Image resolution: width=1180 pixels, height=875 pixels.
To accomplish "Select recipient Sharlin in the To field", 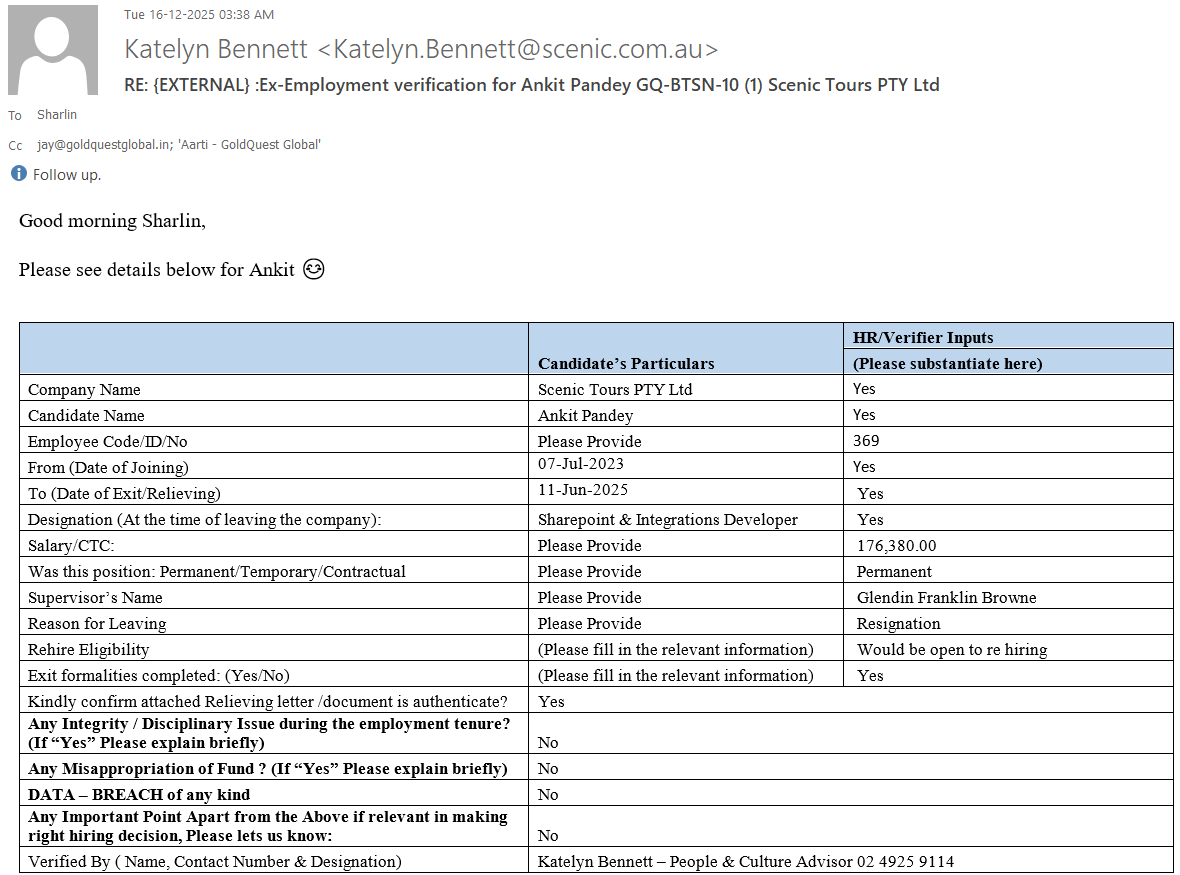I will point(57,115).
